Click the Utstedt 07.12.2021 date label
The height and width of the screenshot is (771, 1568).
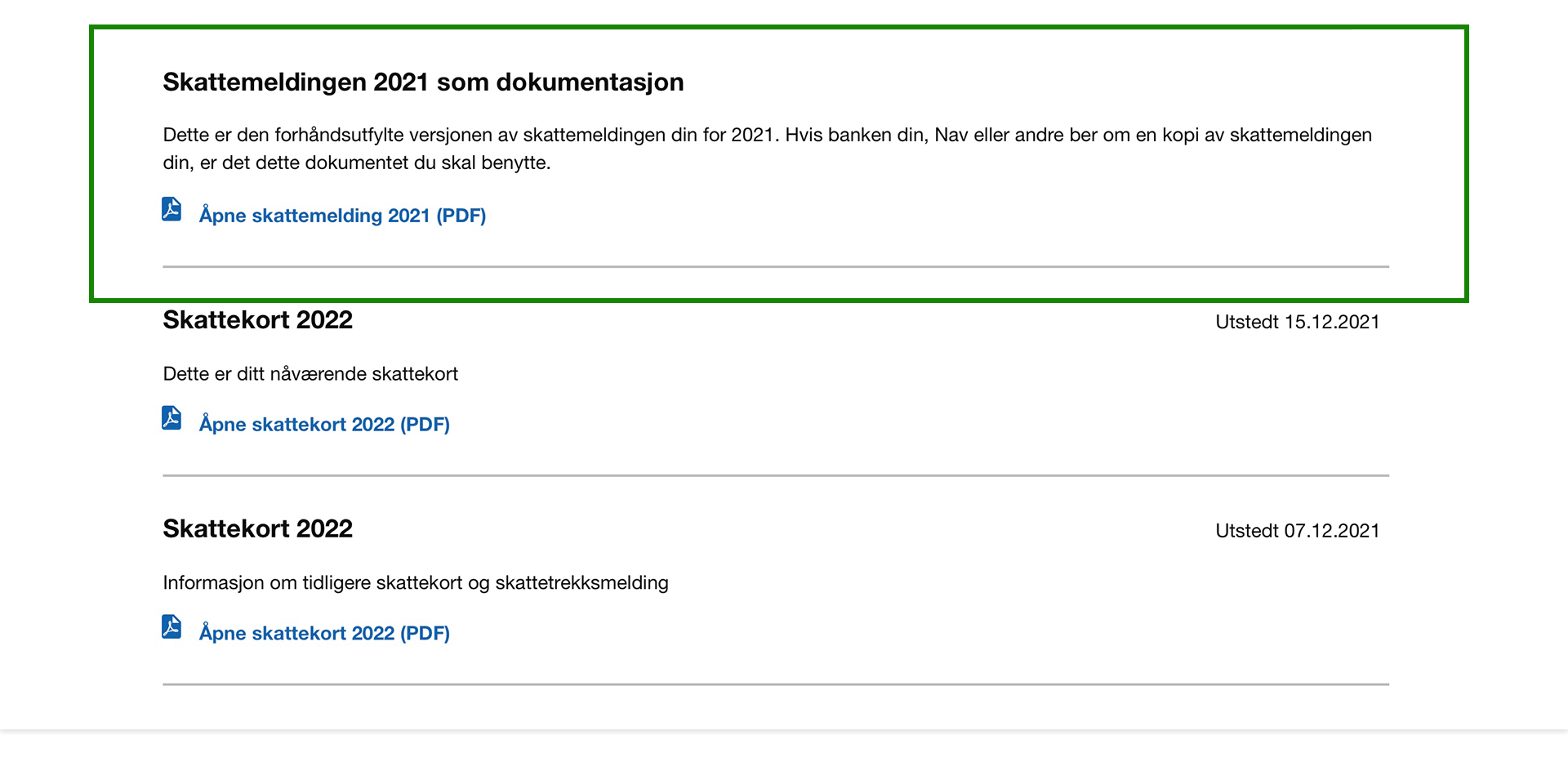pos(1297,530)
